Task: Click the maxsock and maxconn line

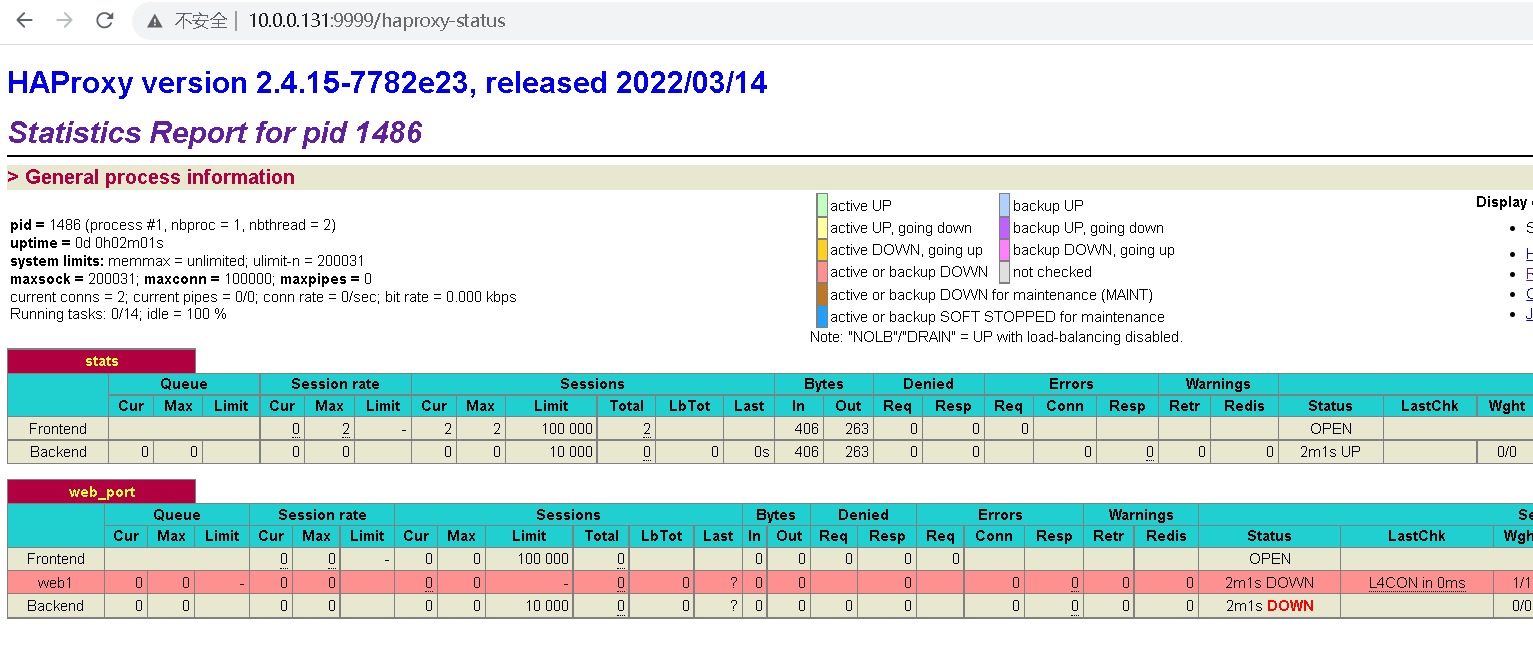Action: pos(191,279)
